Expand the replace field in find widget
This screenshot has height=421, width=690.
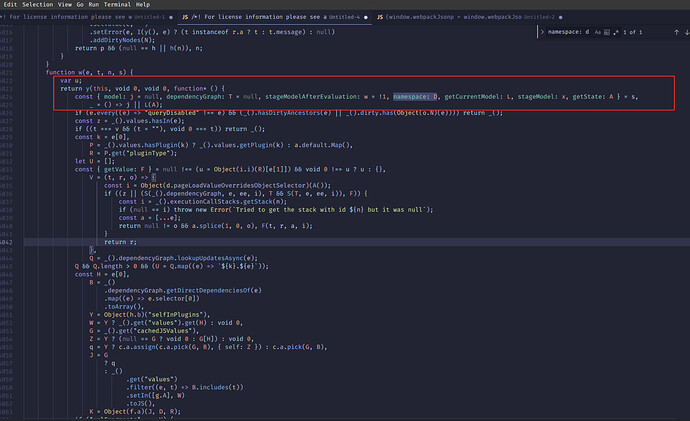pos(542,32)
